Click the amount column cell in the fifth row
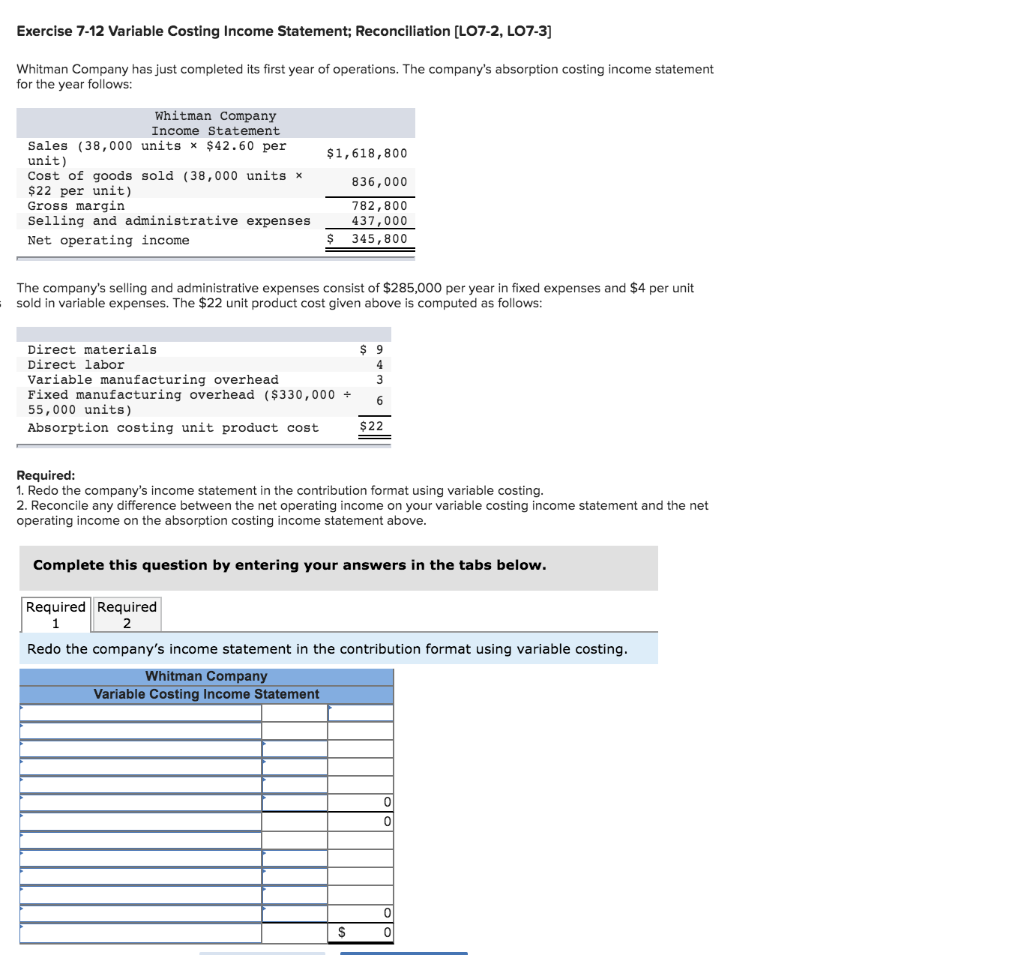The image size is (1024, 955). click(361, 782)
